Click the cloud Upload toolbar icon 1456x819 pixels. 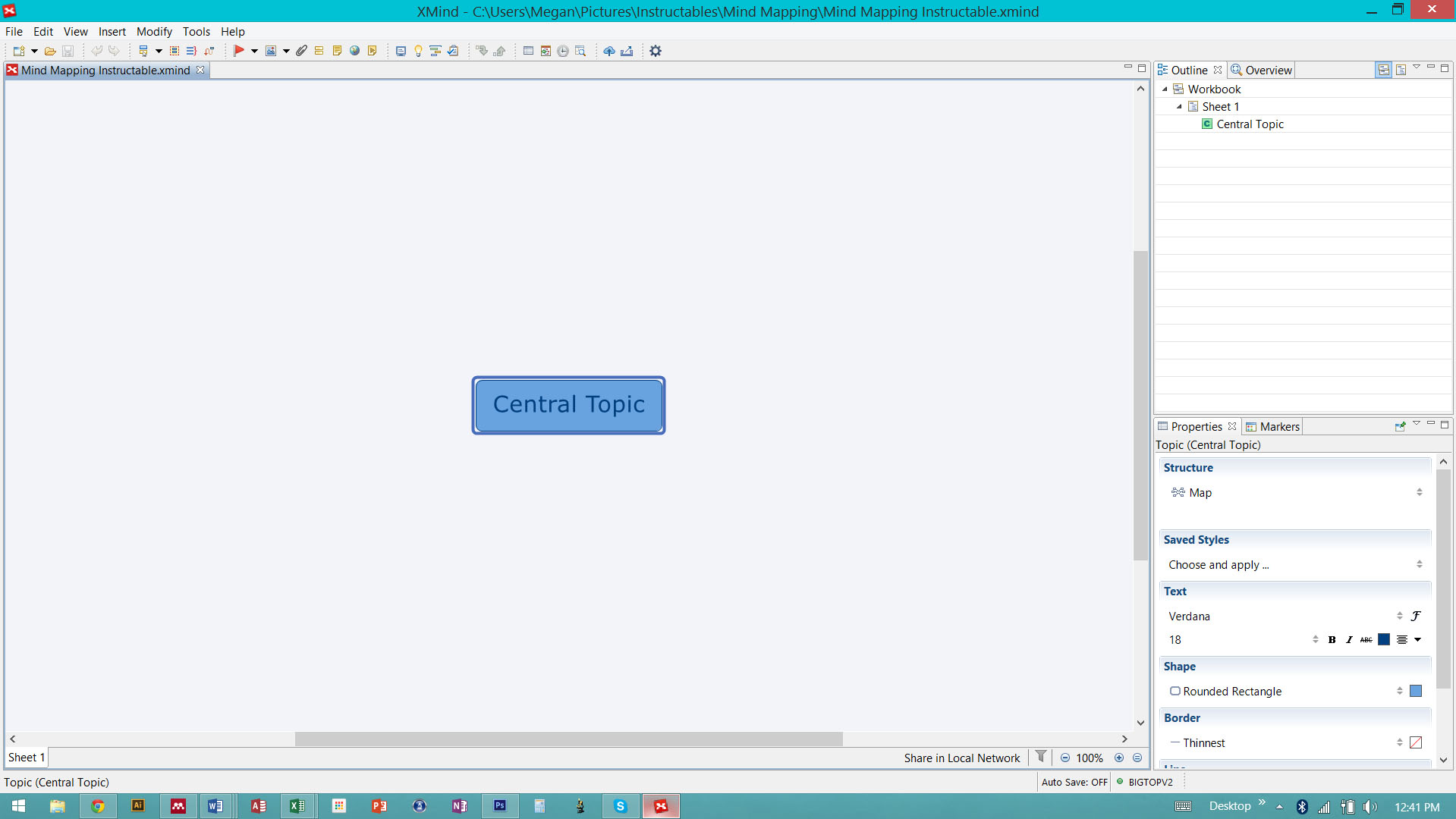[609, 51]
